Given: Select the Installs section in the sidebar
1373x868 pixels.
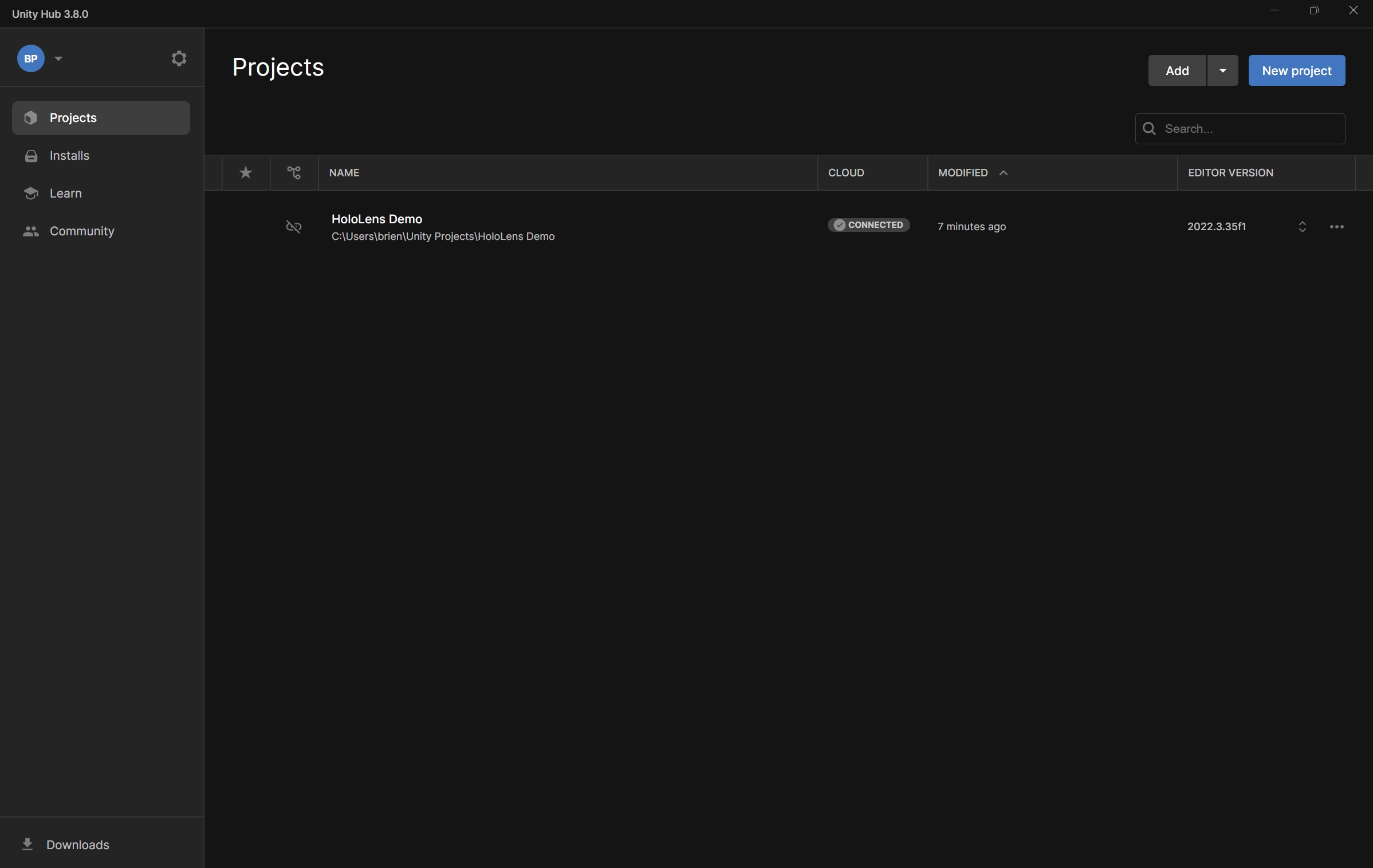Looking at the screenshot, I should point(69,156).
